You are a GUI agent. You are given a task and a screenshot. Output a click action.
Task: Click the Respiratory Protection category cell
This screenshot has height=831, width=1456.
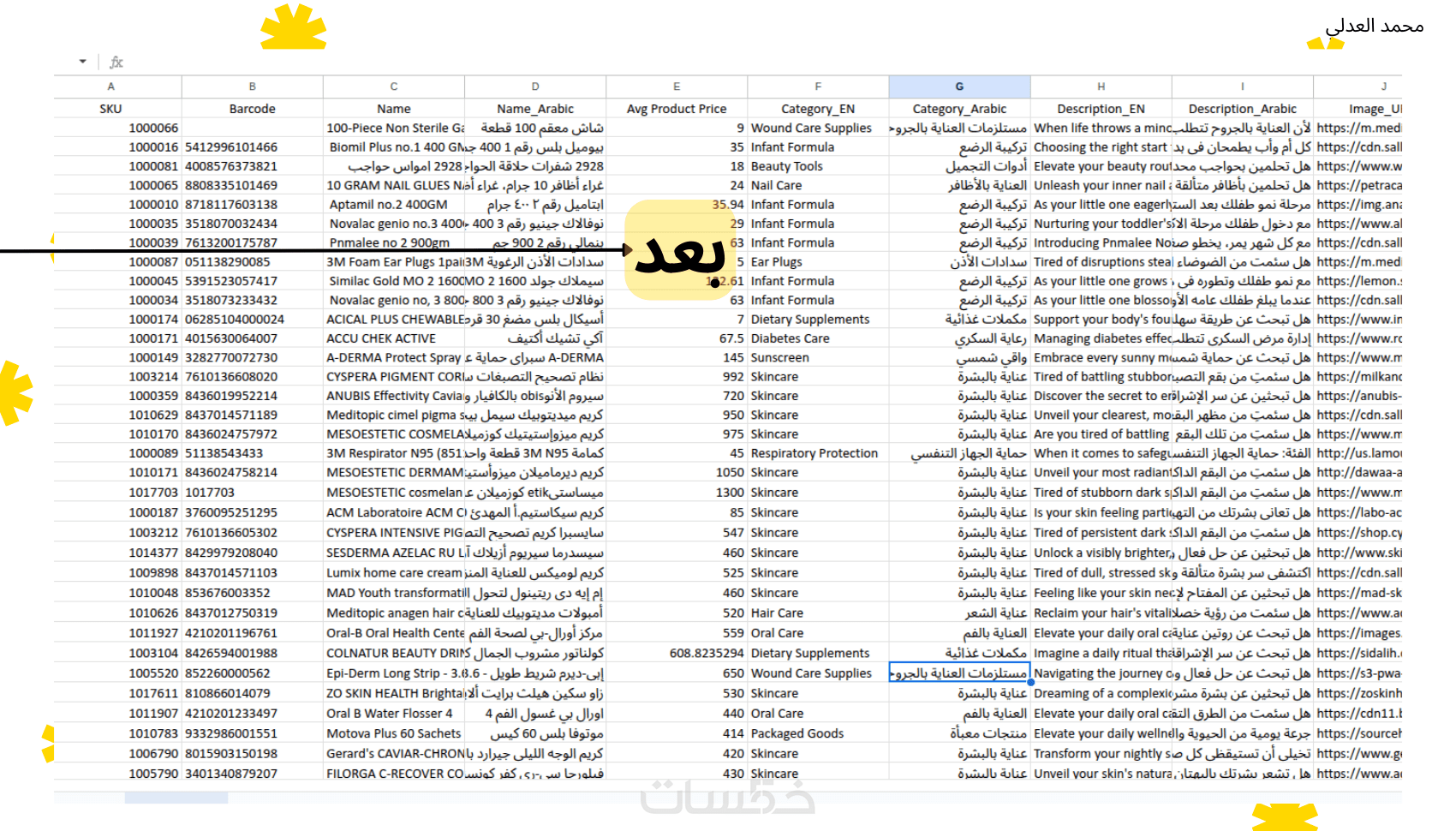coord(818,453)
